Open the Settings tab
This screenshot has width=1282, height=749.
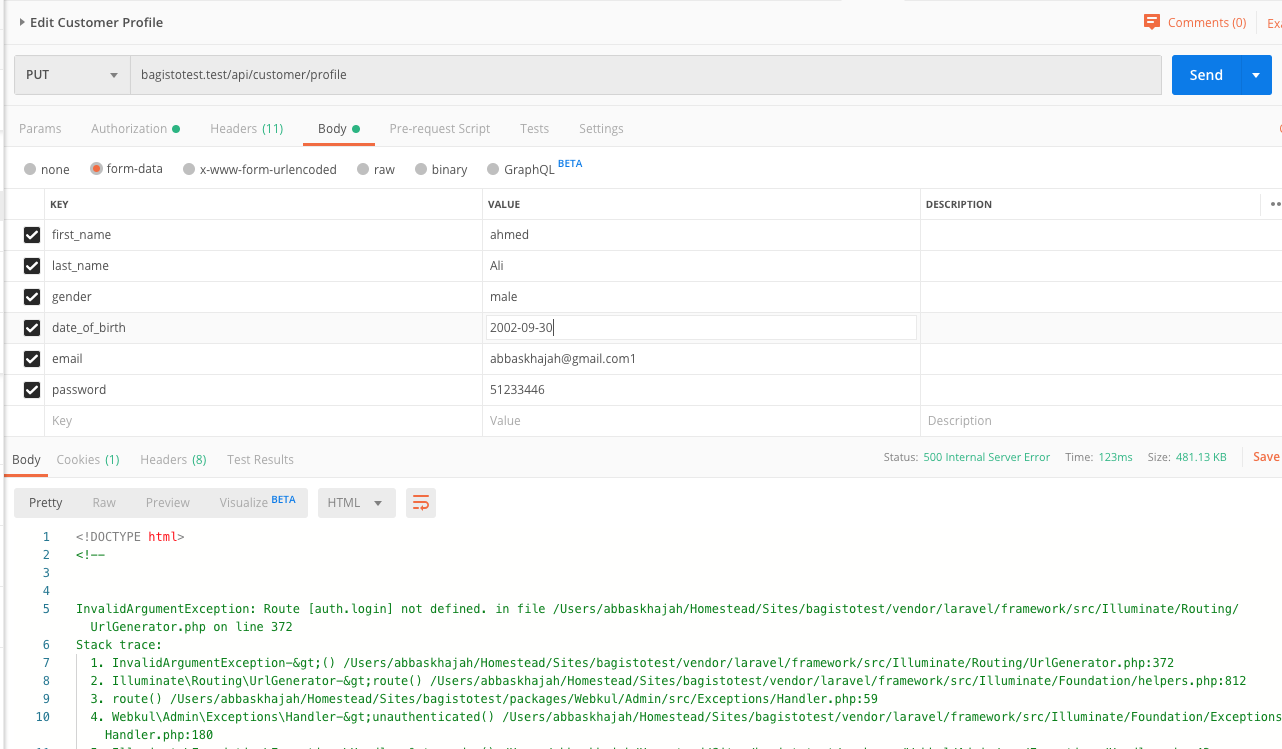[601, 128]
